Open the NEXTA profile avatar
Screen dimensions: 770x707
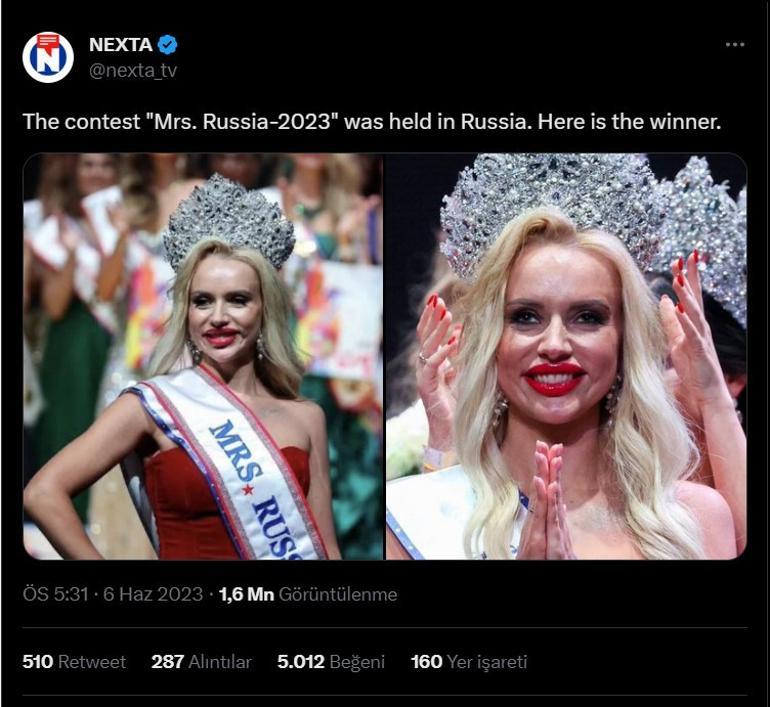[x=48, y=57]
